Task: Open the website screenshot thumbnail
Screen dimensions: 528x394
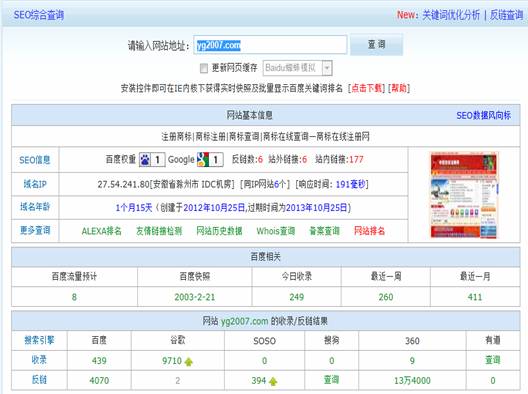Action: pos(464,195)
